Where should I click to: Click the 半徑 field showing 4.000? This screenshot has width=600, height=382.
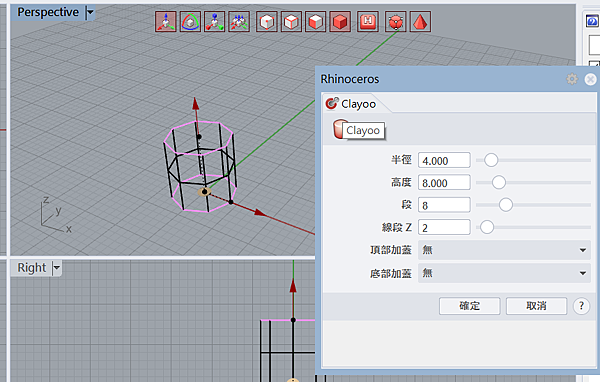(x=444, y=160)
